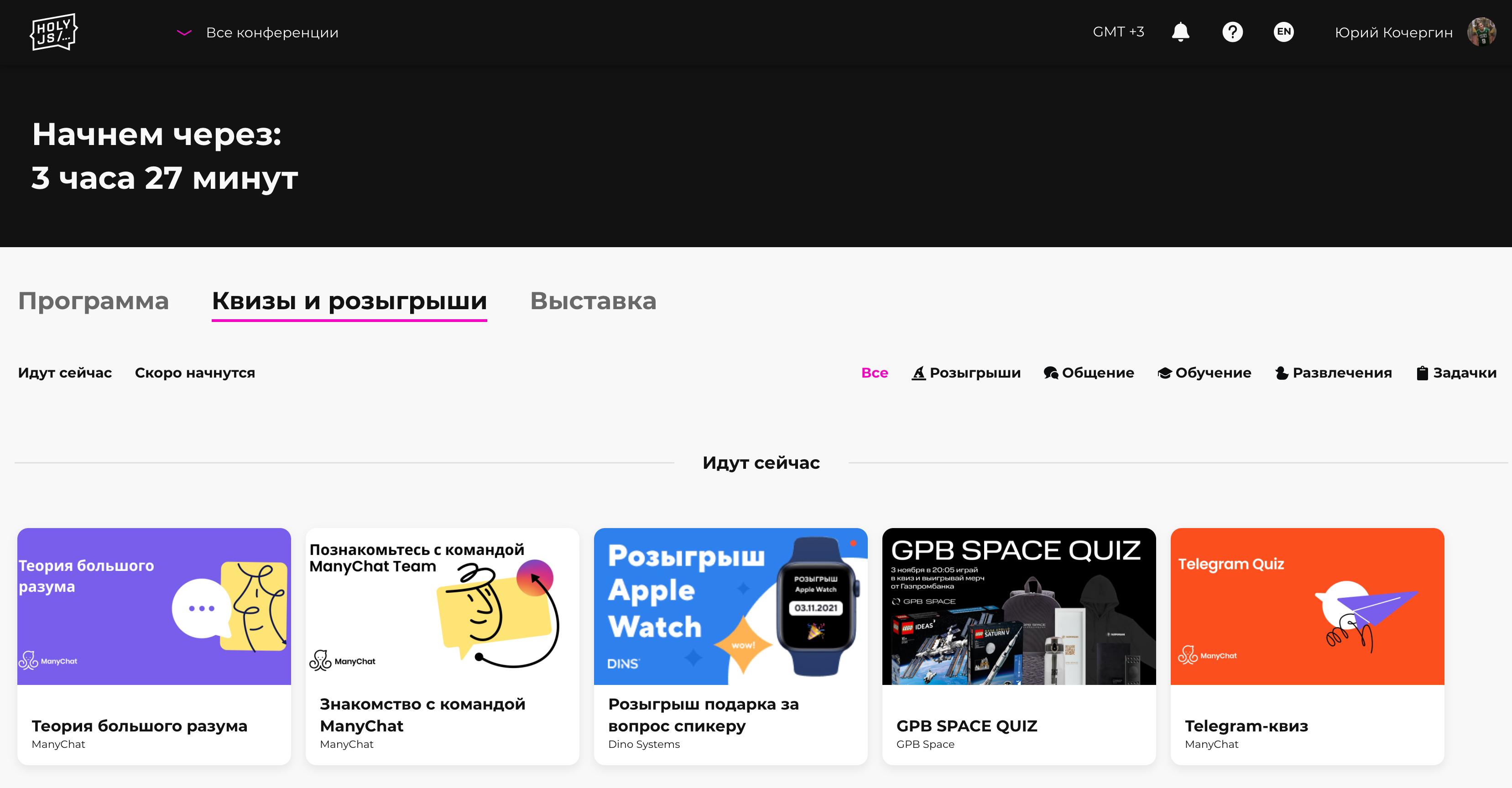The image size is (1512, 788).
Task: Filter by Общение label
Action: coord(1098,373)
